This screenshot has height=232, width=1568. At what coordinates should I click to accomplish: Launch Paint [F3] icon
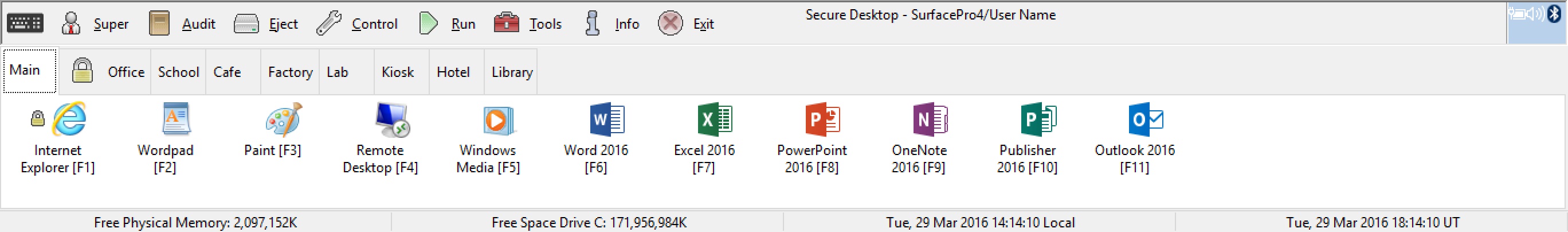point(283,119)
